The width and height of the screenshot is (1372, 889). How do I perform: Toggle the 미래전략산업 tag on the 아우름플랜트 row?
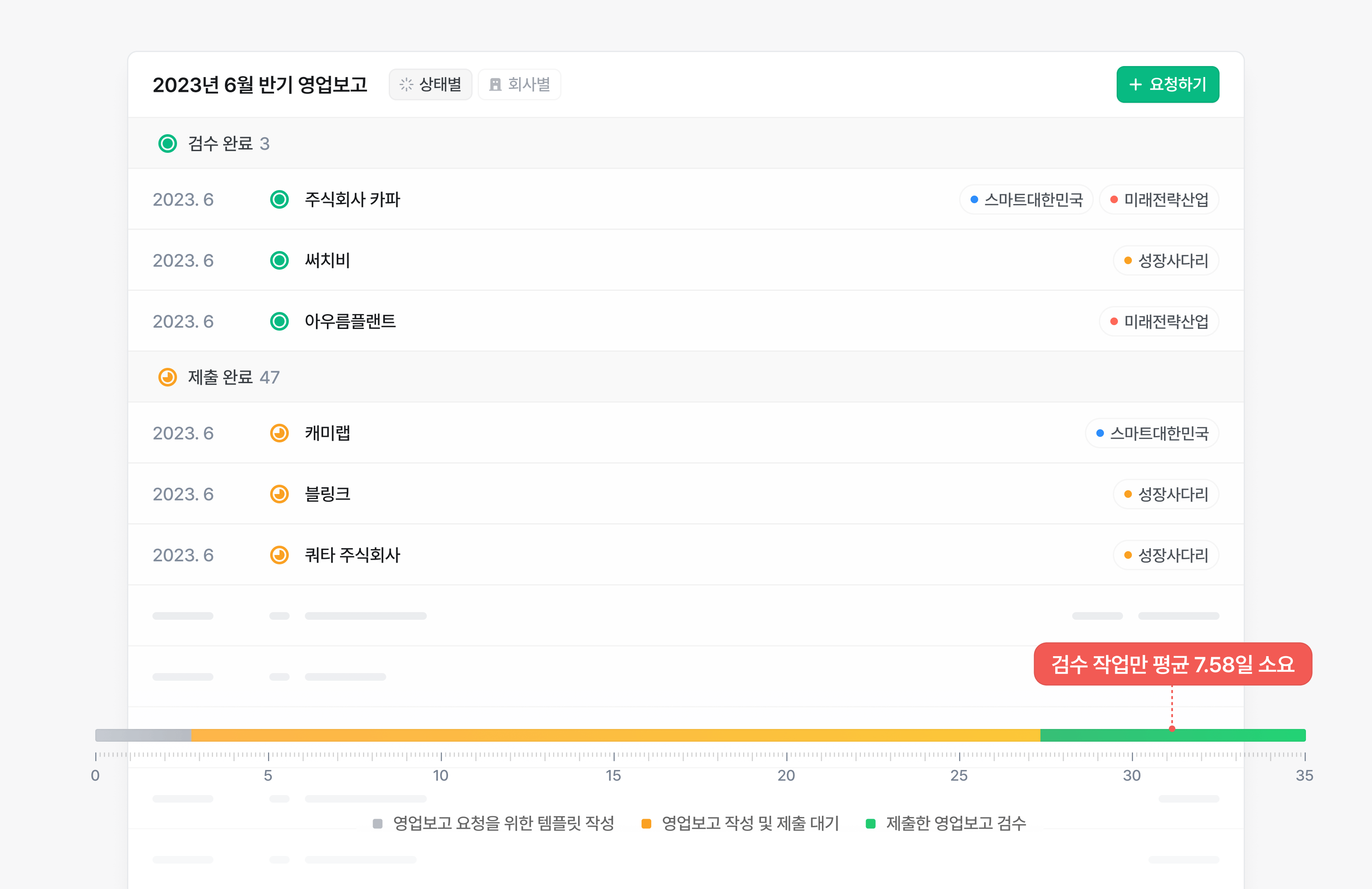point(1159,321)
